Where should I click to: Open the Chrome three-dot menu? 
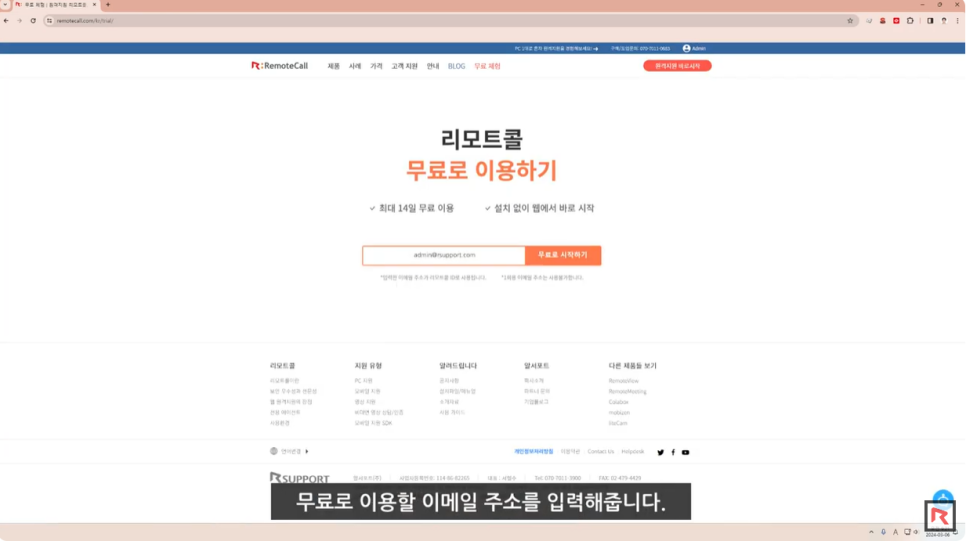tap(957, 20)
